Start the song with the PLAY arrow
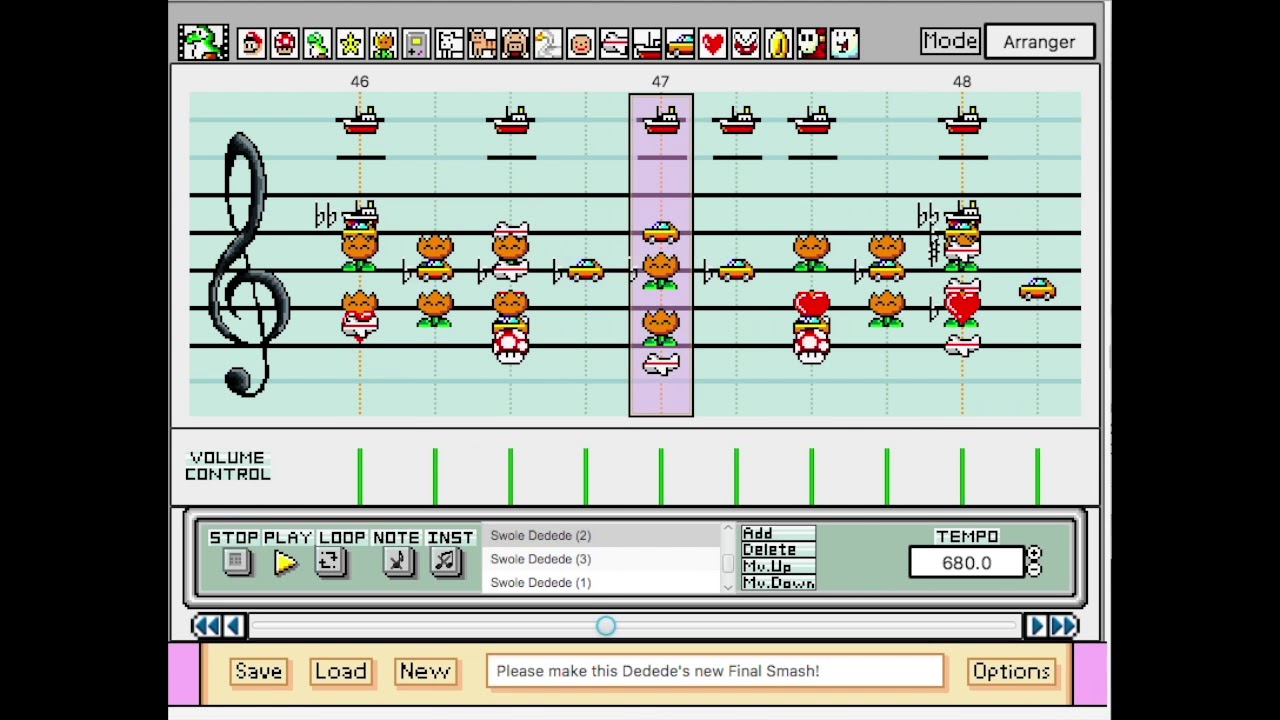The width and height of the screenshot is (1280, 720). (286, 562)
